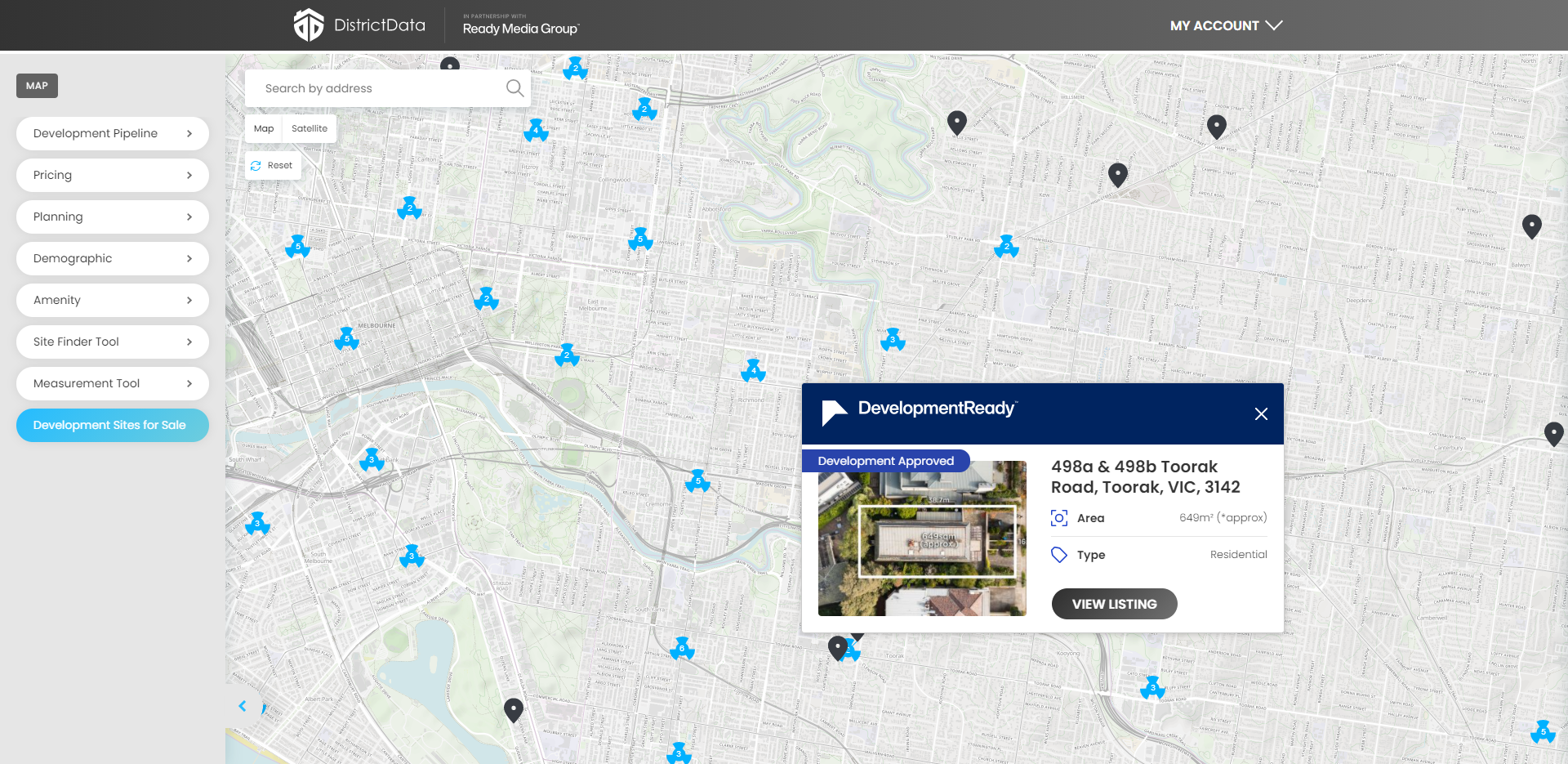Open the MY ACCOUNT dropdown

click(1226, 25)
